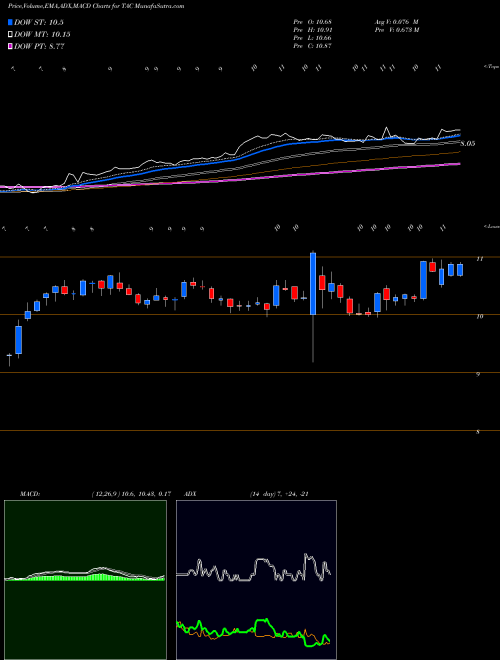Click the 'Pre L: 10.66' value
The image size is (500, 660).
coord(314,38)
